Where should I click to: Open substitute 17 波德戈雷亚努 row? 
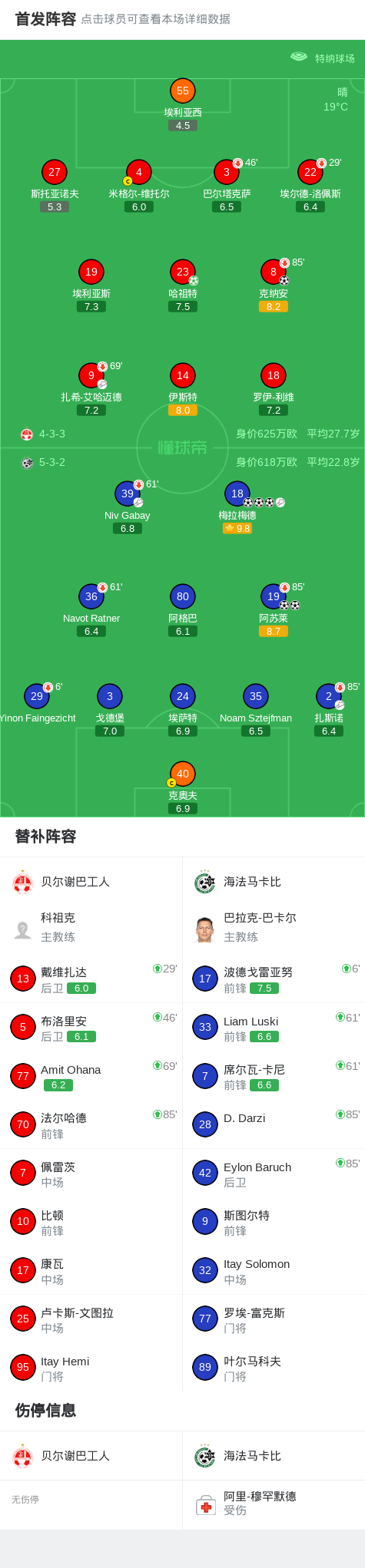point(274,979)
